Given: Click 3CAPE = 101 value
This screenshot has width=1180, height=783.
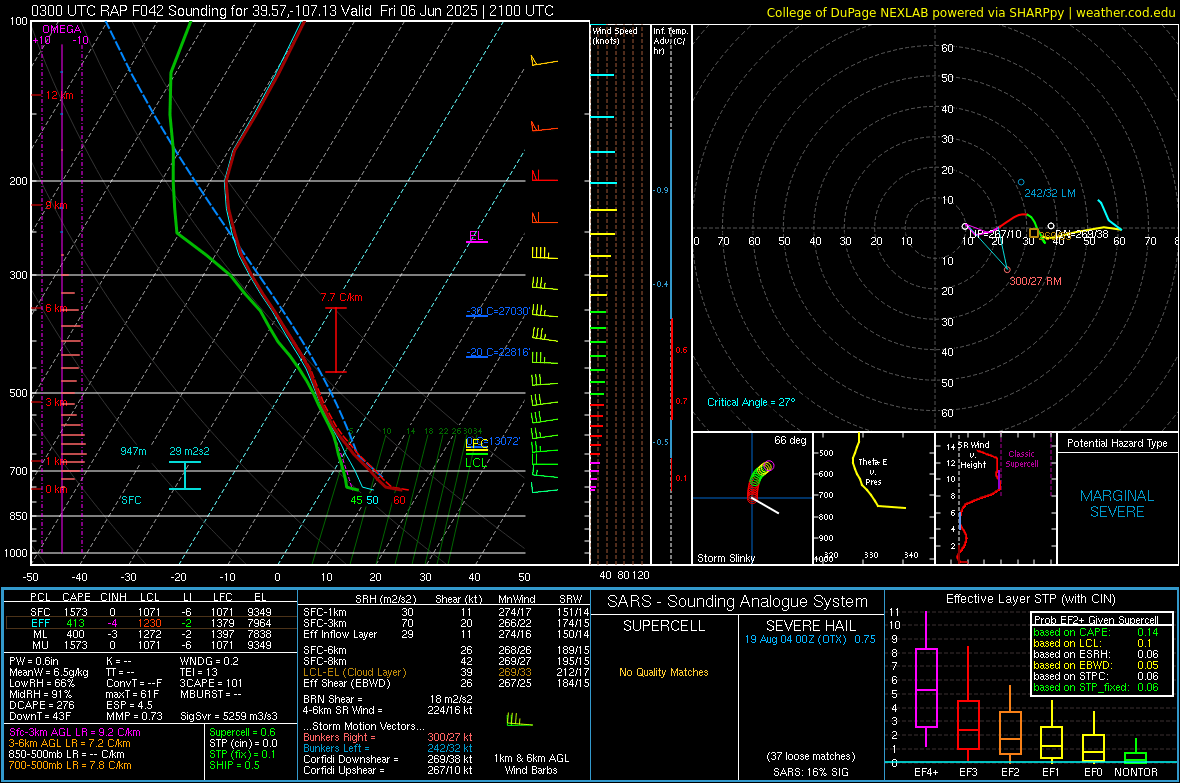Looking at the screenshot, I should [x=211, y=683].
